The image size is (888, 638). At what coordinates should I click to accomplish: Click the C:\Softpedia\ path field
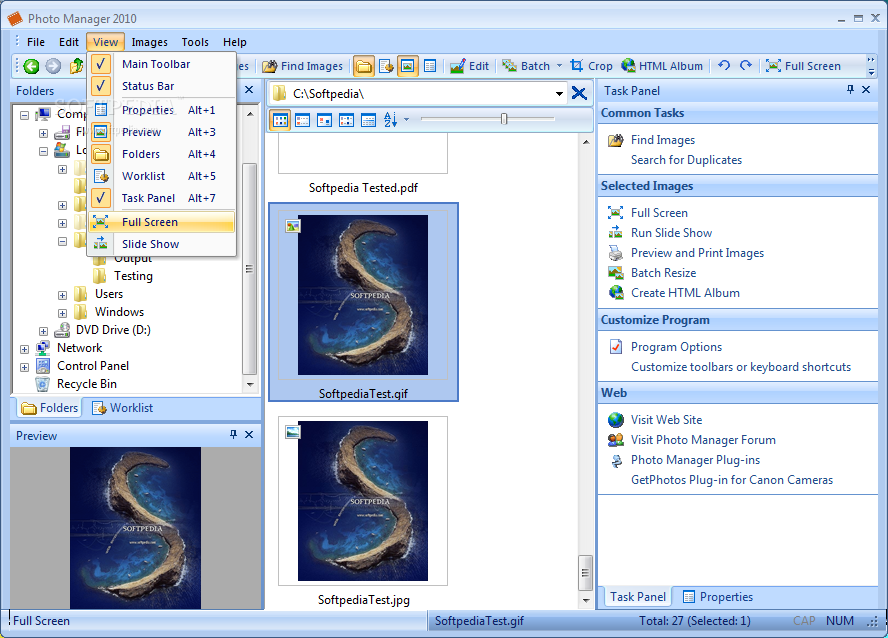pos(416,94)
